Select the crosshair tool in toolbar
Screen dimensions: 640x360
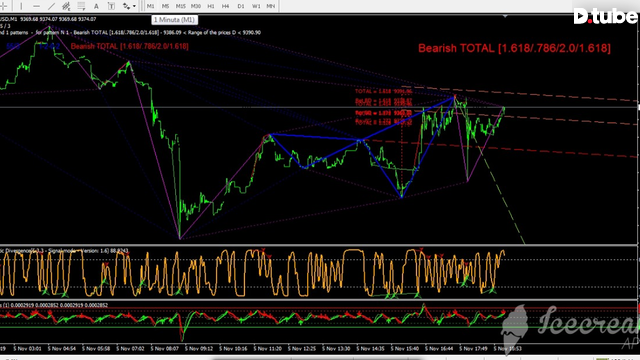tap(4, 6)
